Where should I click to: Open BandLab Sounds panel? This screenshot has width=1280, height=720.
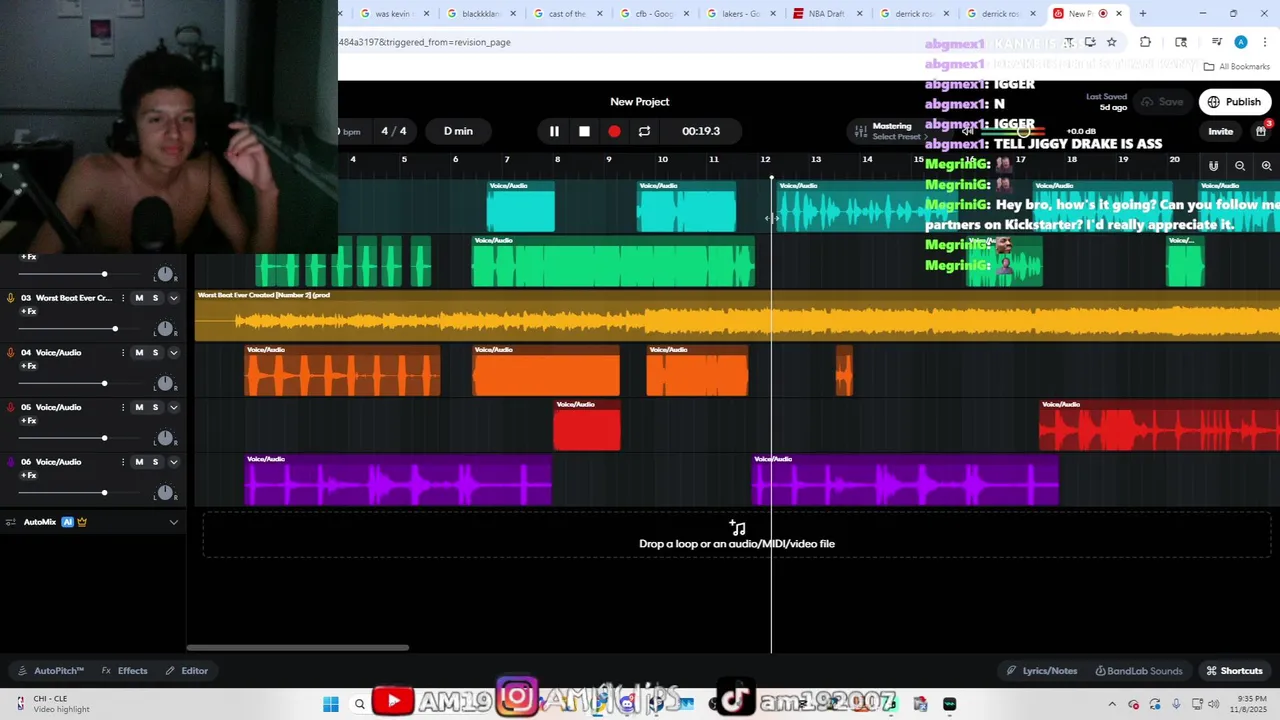pos(1138,671)
